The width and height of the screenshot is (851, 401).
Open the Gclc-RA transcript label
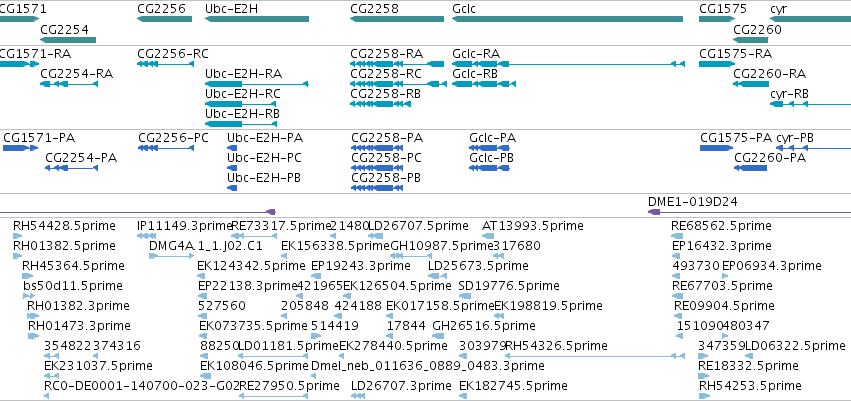pyautogui.click(x=475, y=54)
